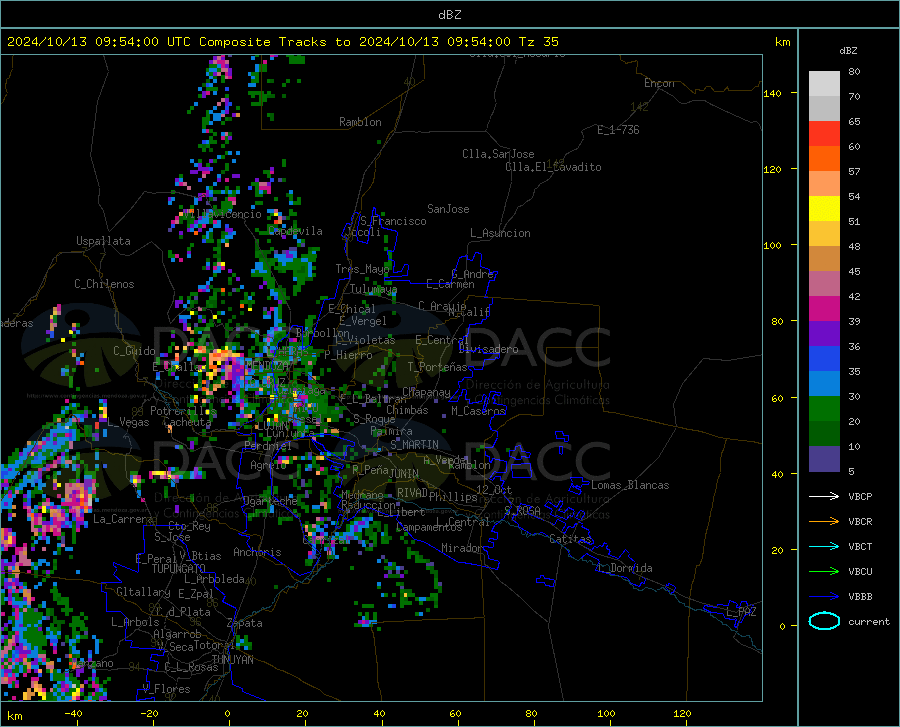Click the TUPUNGATO city label
Image resolution: width=900 pixels, height=727 pixels.
pos(179,569)
